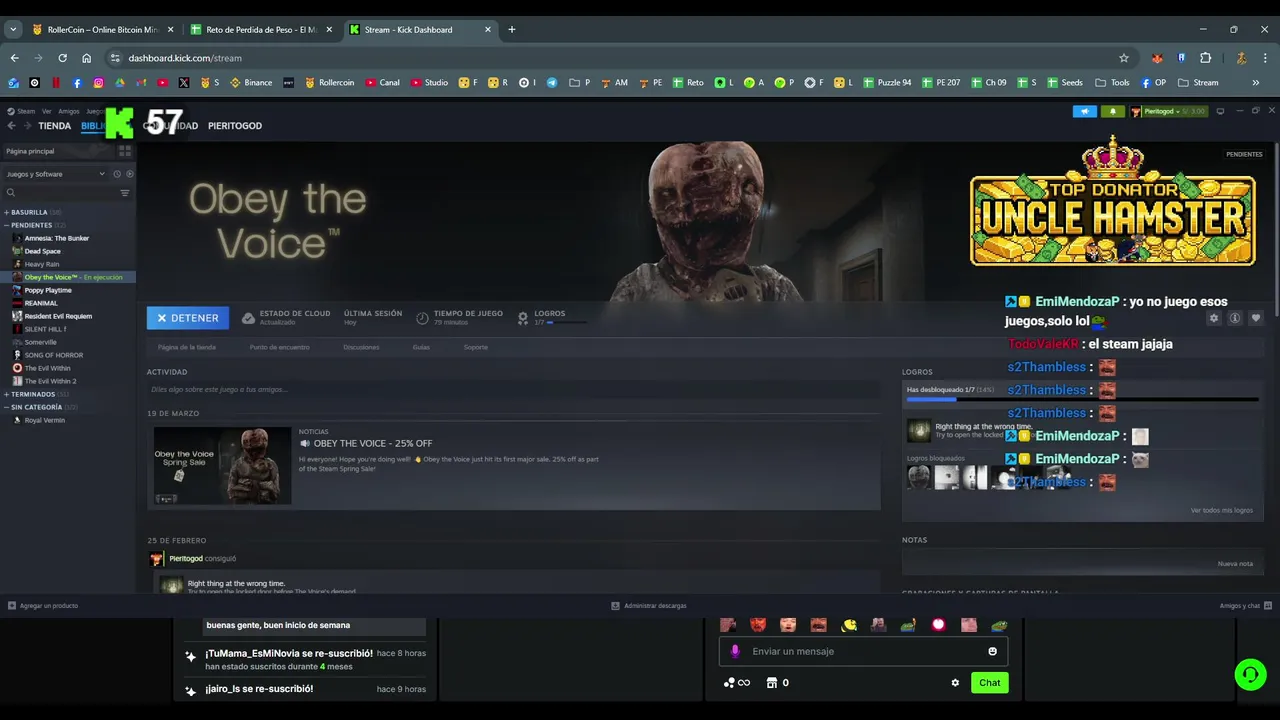Screen dimensions: 1280x720
Task: Open the Stream bookmarks folder
Action: [x=1198, y=83]
